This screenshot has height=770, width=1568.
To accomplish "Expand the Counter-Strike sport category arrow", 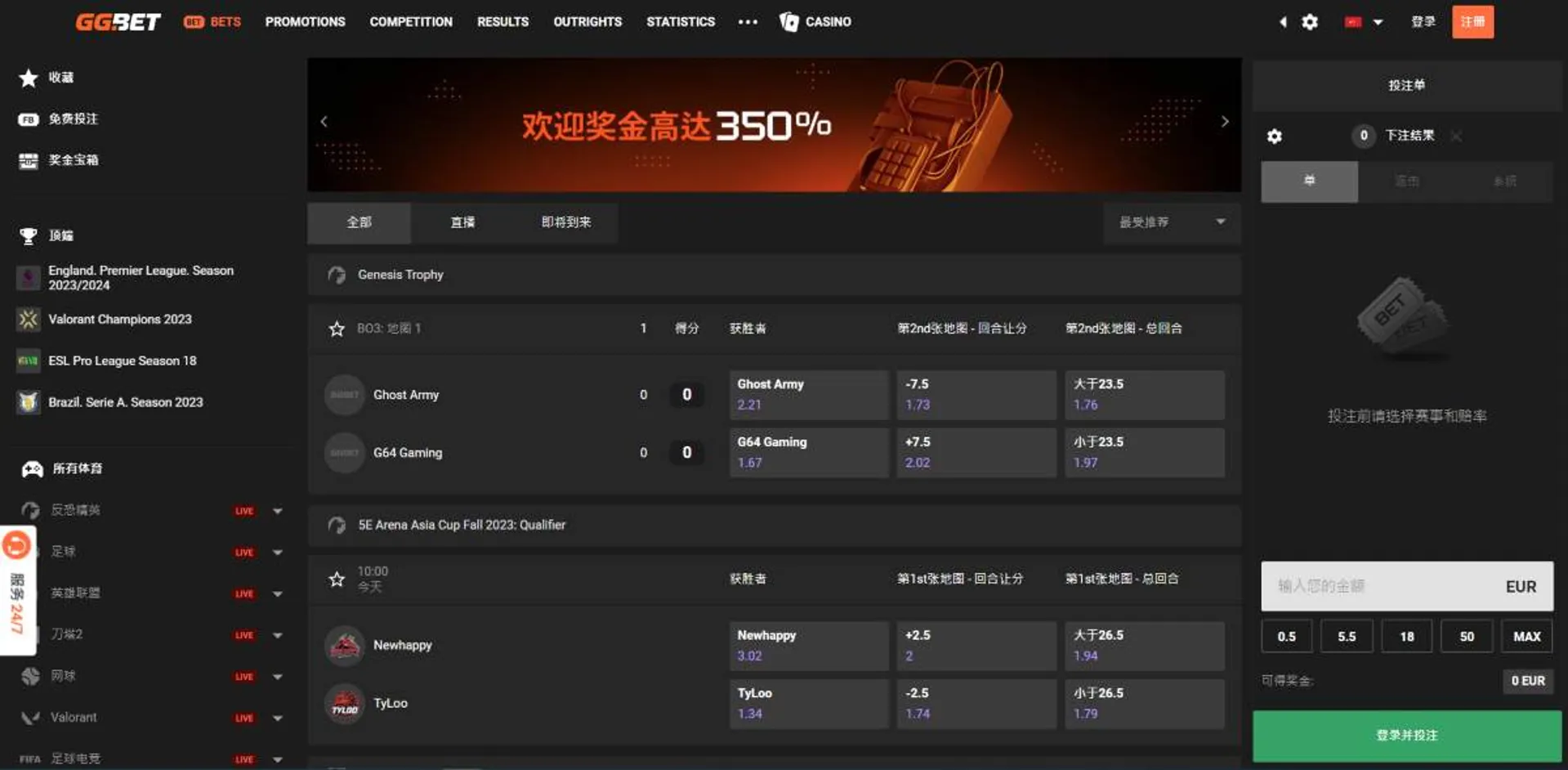I will (x=278, y=512).
